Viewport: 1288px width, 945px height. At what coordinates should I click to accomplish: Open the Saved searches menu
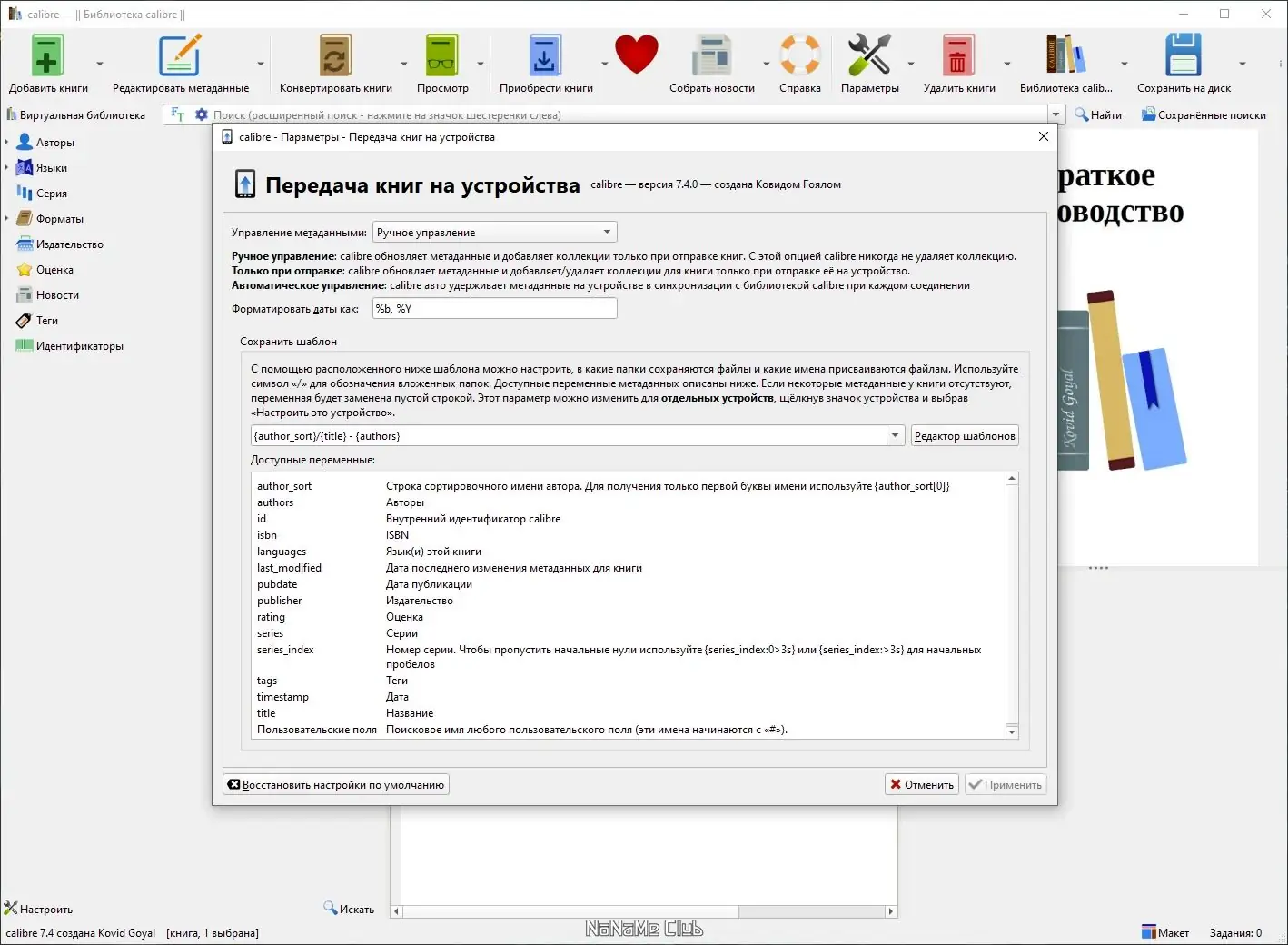point(1204,115)
